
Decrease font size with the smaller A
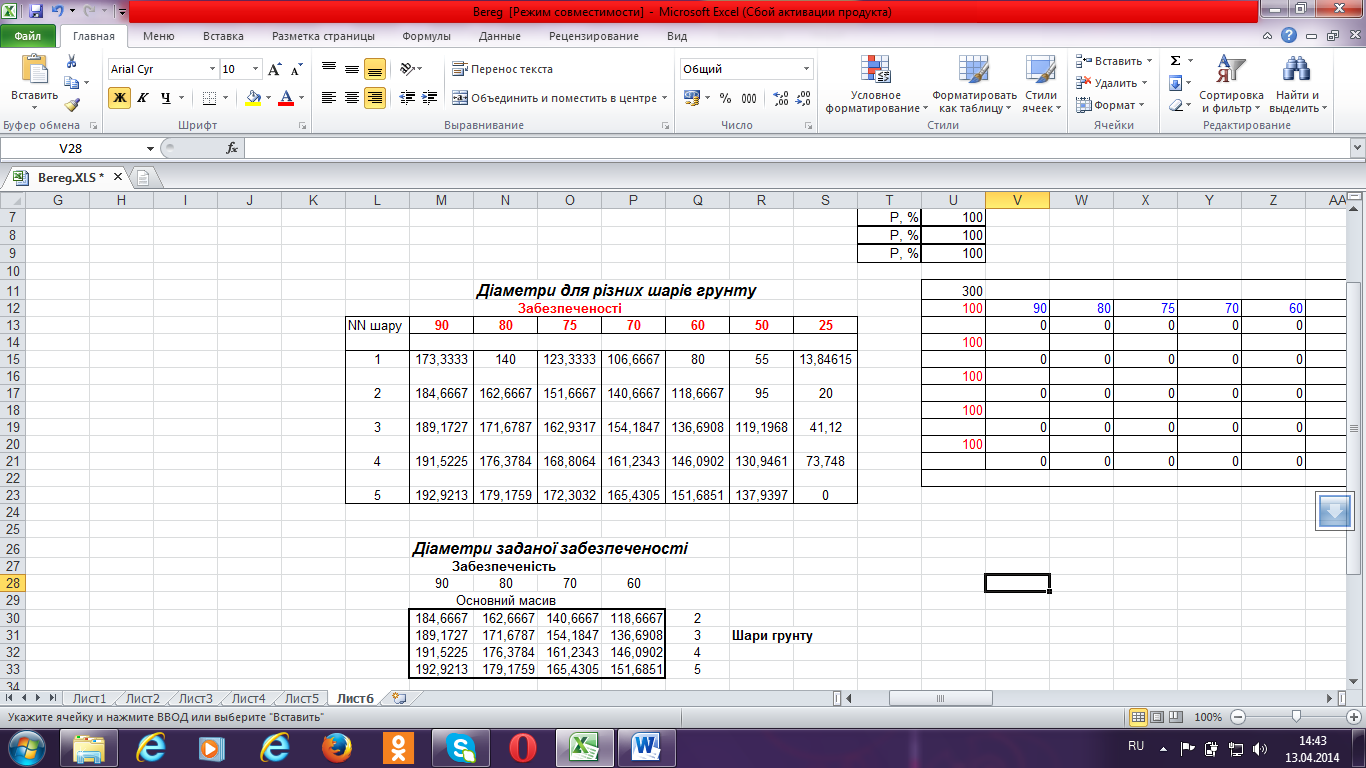pos(296,69)
